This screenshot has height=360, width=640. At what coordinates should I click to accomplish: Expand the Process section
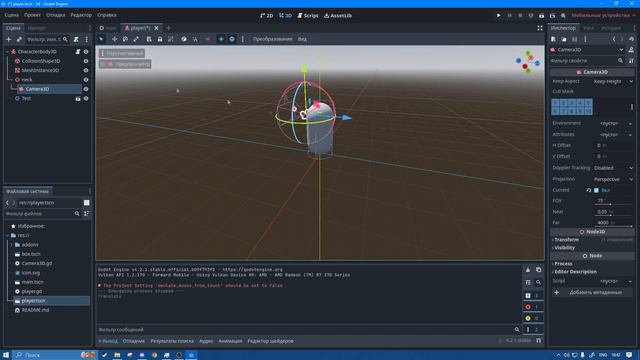click(563, 264)
